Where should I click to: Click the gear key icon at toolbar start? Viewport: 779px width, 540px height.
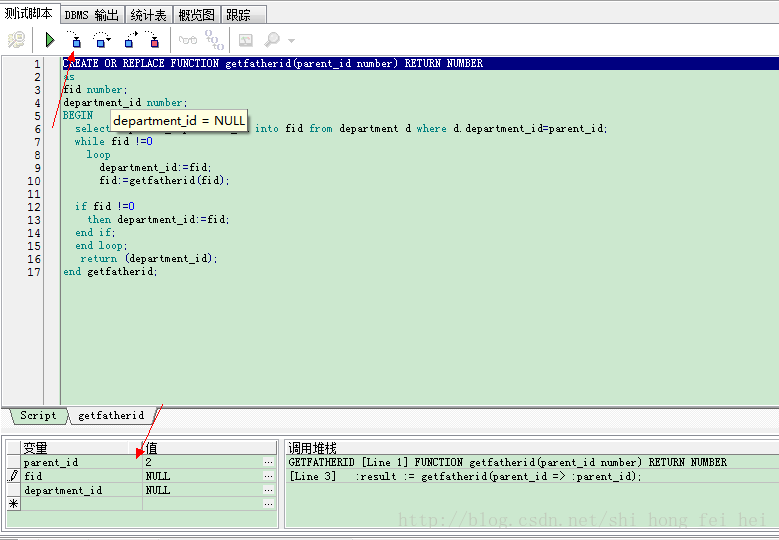click(16, 40)
